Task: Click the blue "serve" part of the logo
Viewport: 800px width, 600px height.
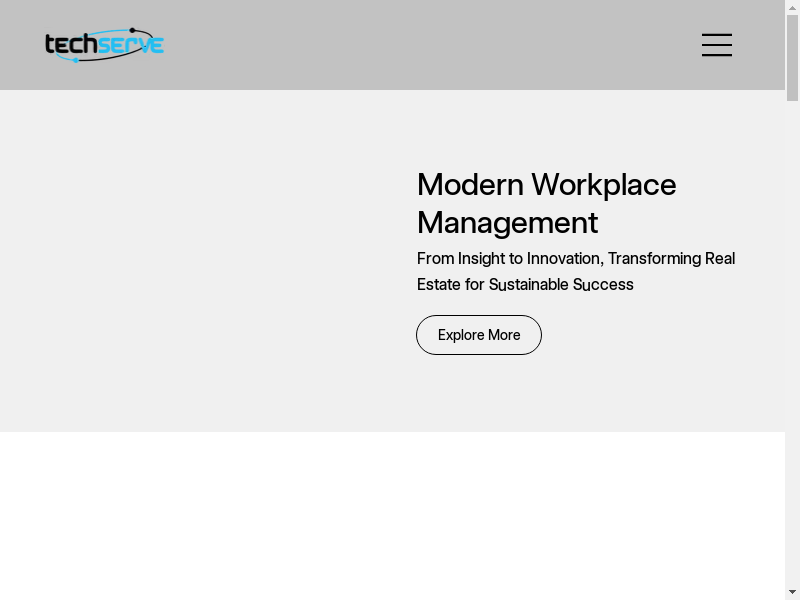Action: (132, 45)
